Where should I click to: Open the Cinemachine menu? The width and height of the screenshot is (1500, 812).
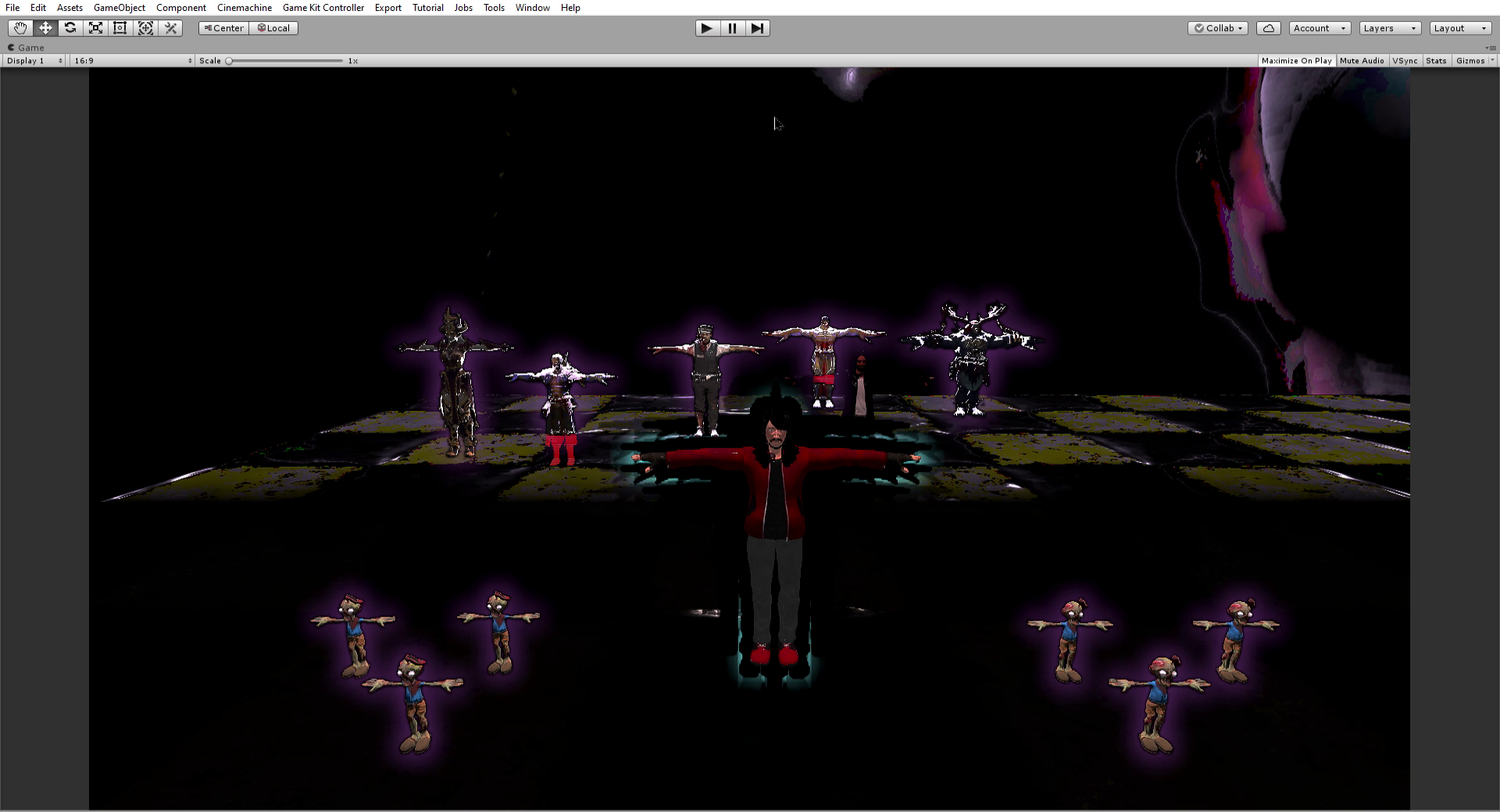pyautogui.click(x=244, y=8)
